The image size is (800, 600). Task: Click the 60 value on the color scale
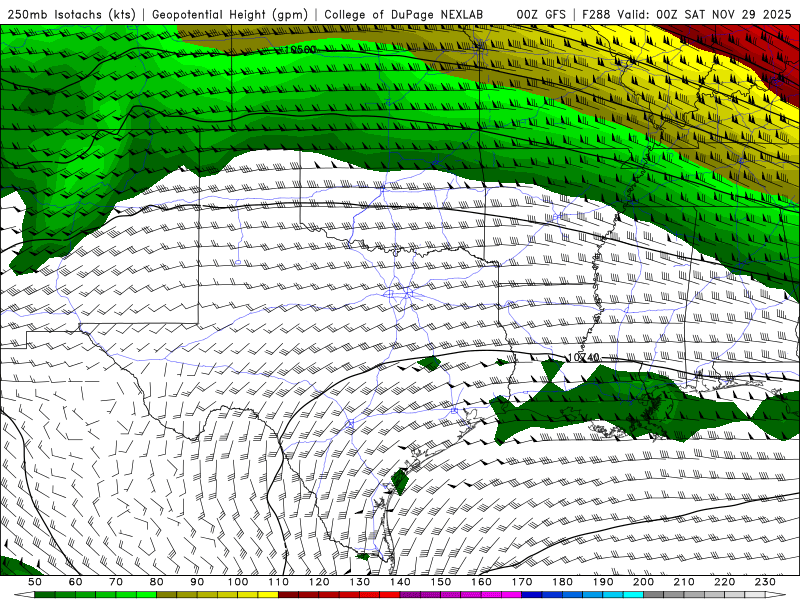pyautogui.click(x=75, y=582)
